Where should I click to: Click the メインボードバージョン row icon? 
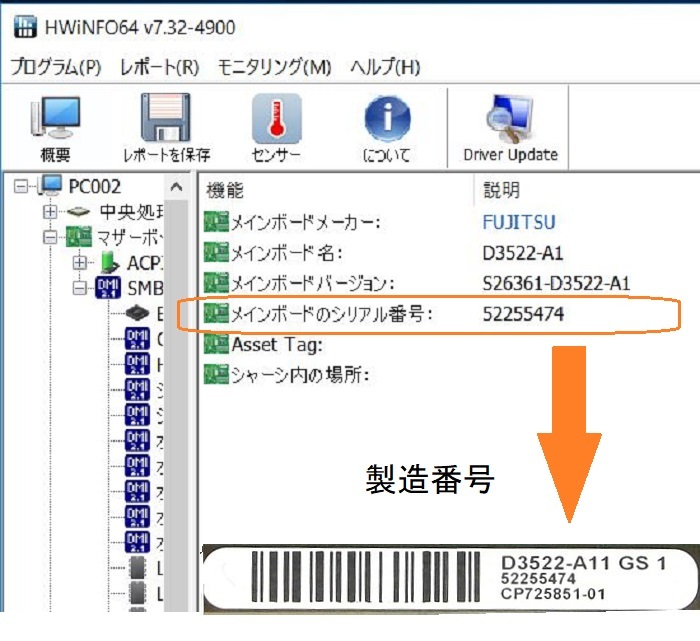[216, 283]
